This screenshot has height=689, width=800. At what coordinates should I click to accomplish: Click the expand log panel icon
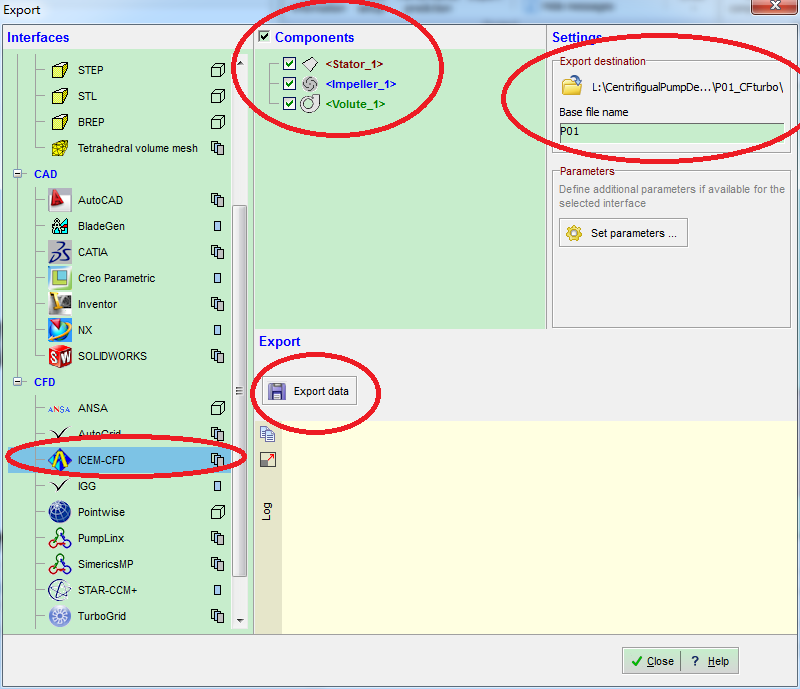point(268,460)
